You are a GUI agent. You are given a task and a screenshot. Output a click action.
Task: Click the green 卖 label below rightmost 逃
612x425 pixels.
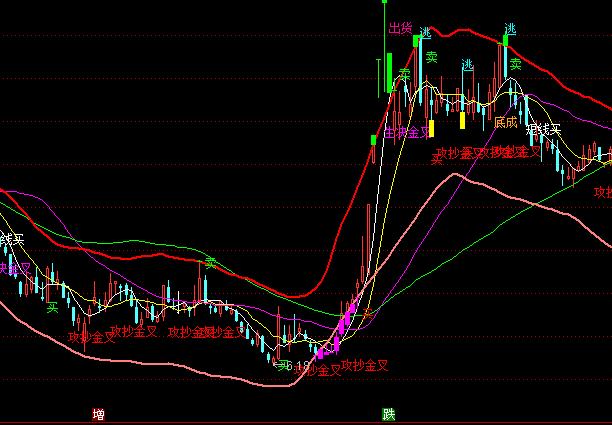(x=515, y=65)
